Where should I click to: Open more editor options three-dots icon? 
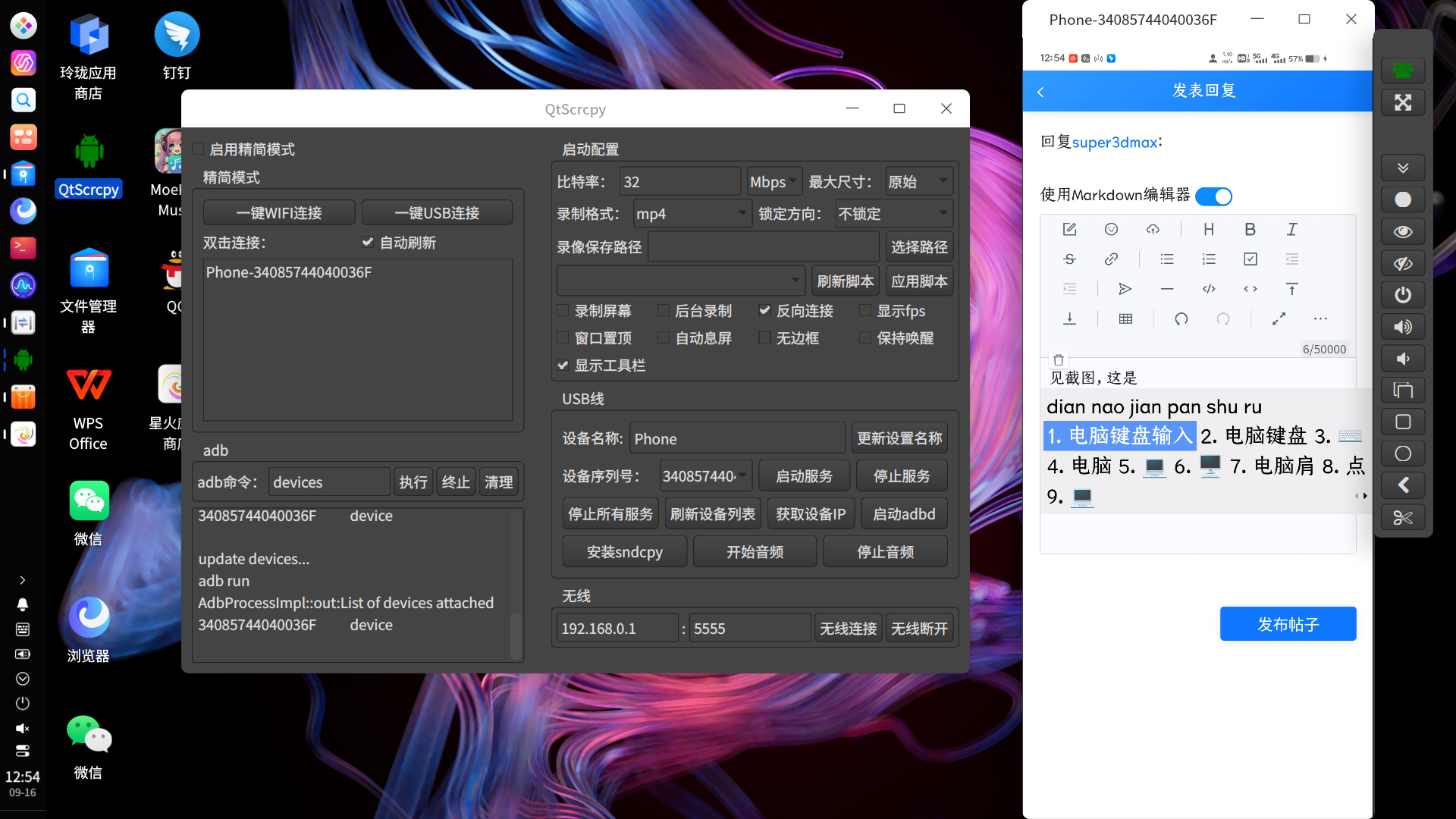coord(1320,318)
